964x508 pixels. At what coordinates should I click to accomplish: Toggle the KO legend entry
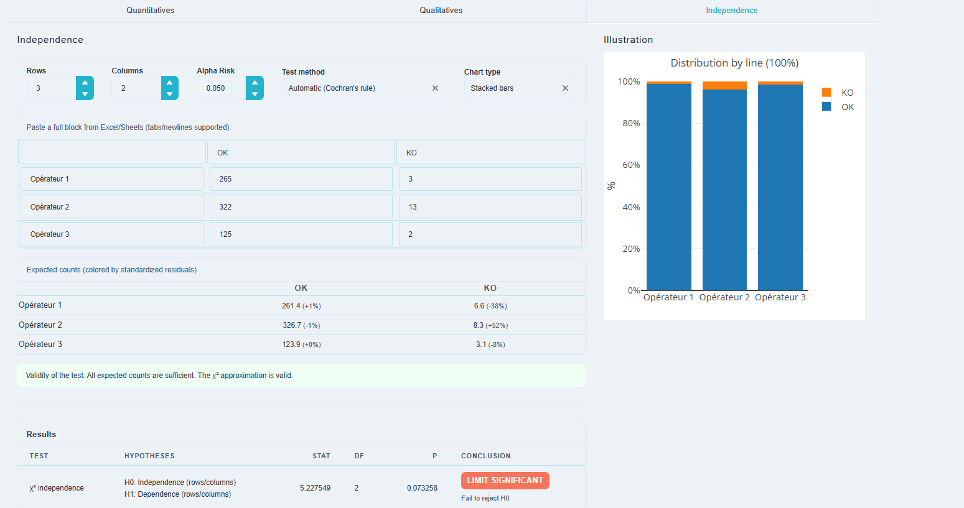(x=838, y=92)
